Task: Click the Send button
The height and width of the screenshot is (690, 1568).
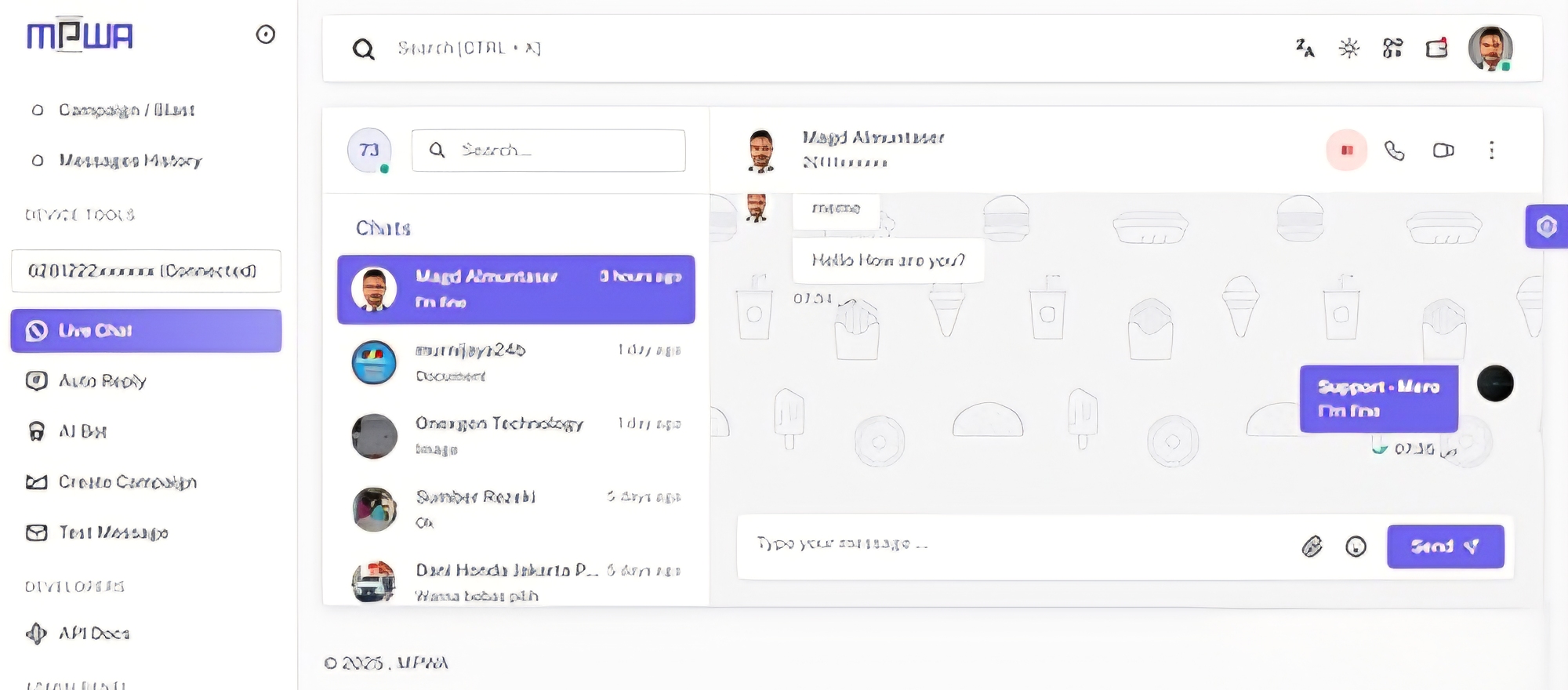Action: (x=1446, y=547)
